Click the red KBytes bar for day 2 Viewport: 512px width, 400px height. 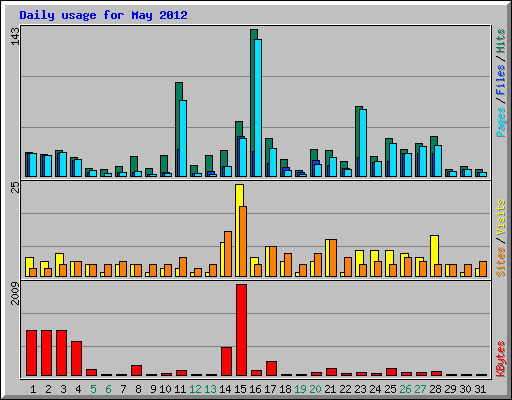tap(47, 353)
